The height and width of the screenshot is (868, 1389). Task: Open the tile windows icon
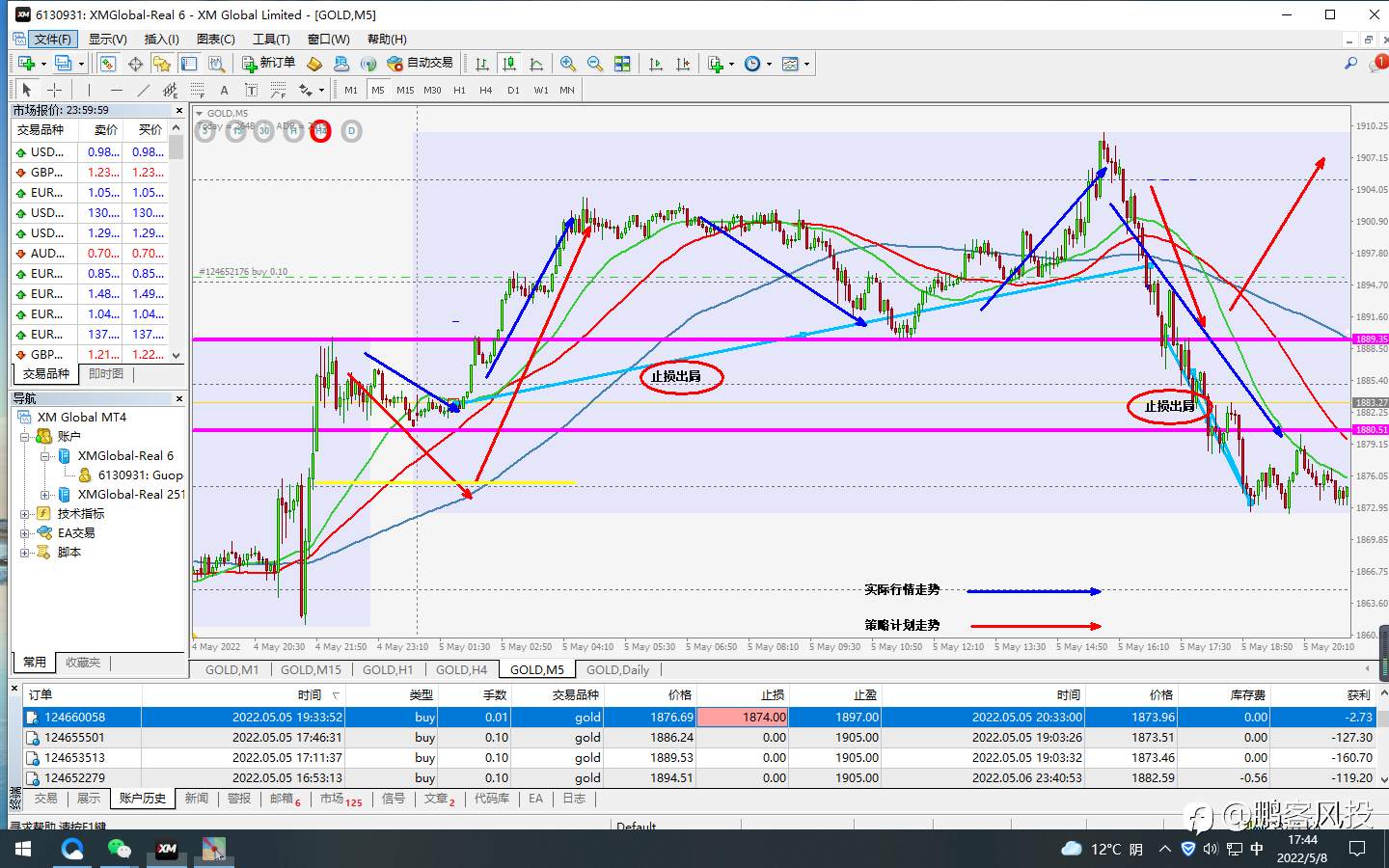[x=622, y=64]
